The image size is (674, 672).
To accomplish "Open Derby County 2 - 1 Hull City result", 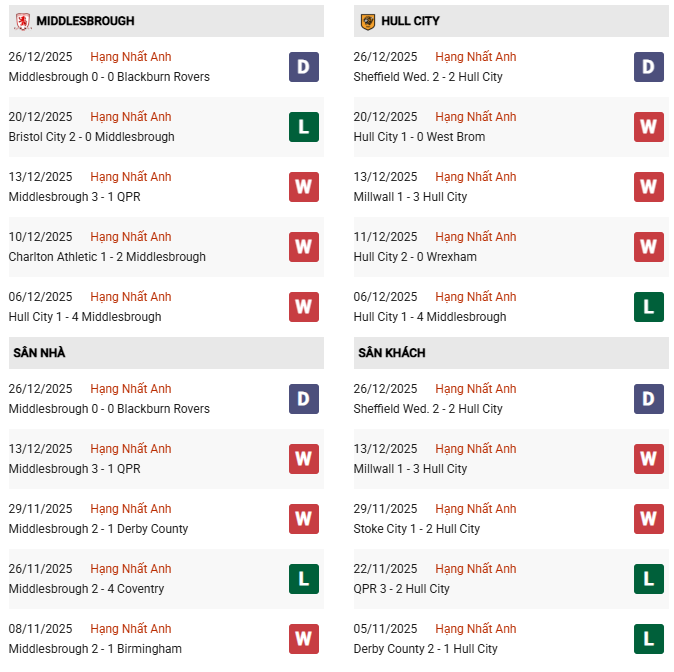I will click(425, 649).
